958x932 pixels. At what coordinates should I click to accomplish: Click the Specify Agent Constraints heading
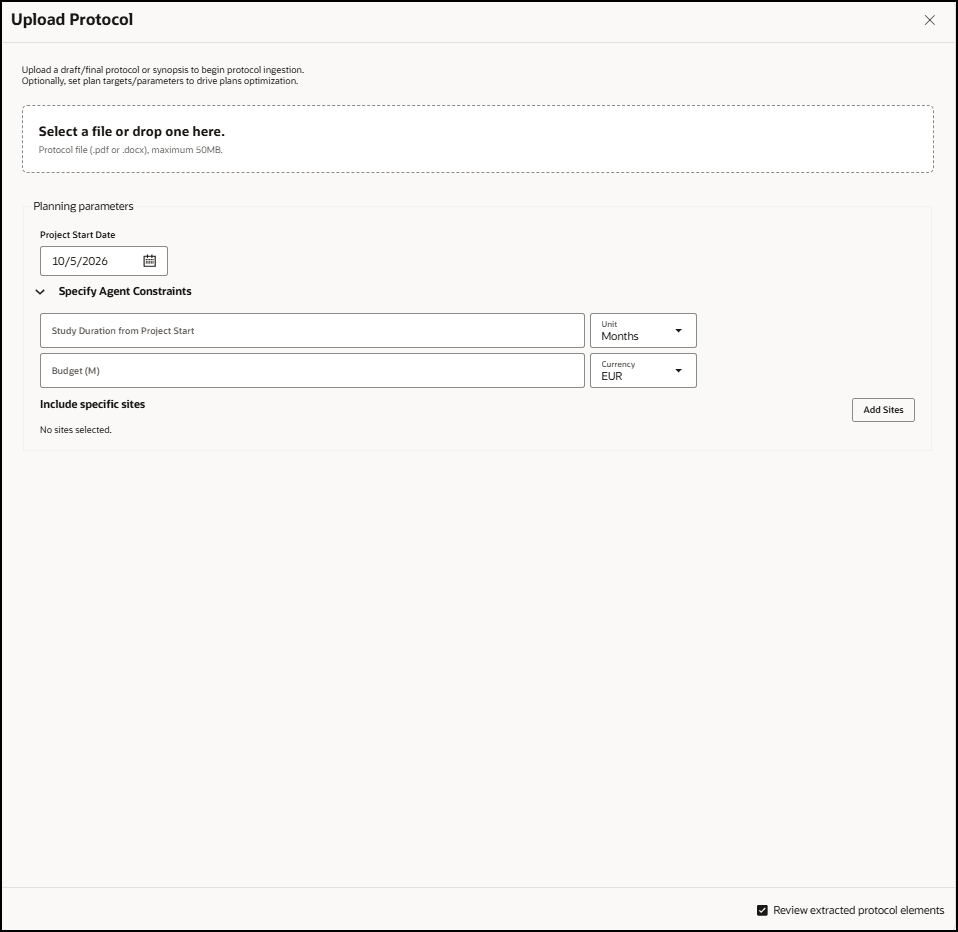[125, 292]
